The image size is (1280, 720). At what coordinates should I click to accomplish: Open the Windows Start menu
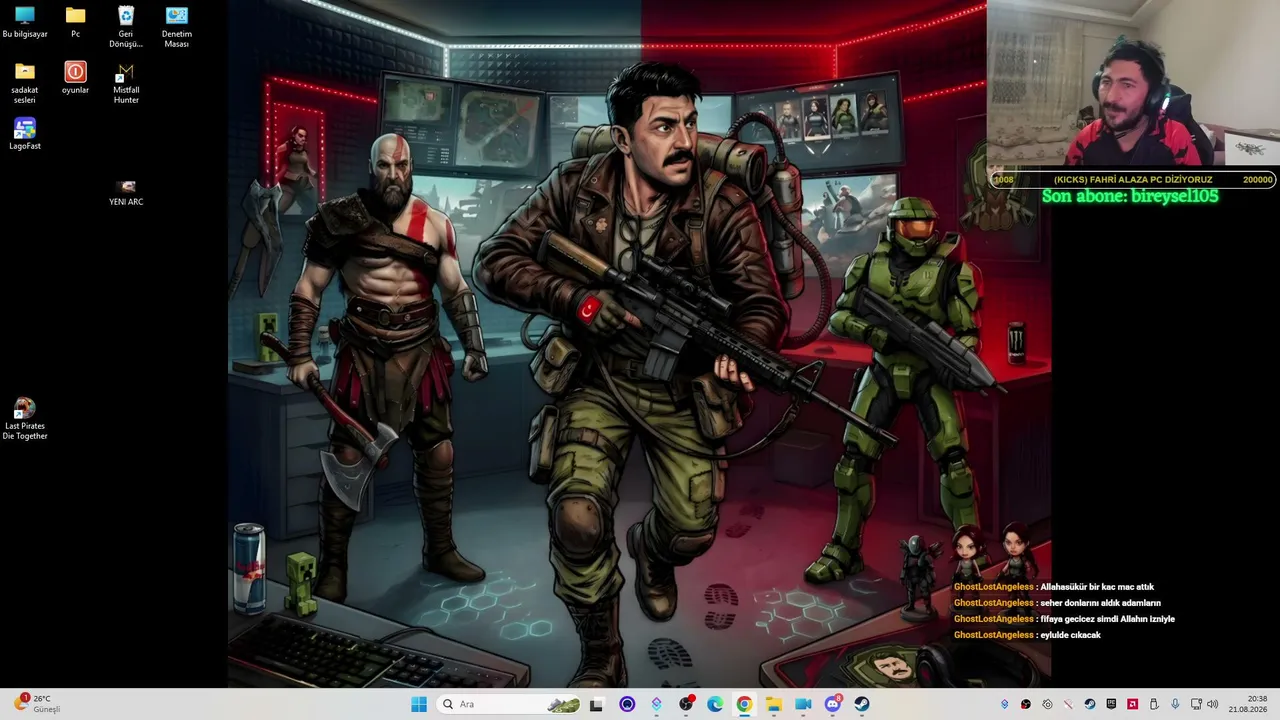coord(419,704)
